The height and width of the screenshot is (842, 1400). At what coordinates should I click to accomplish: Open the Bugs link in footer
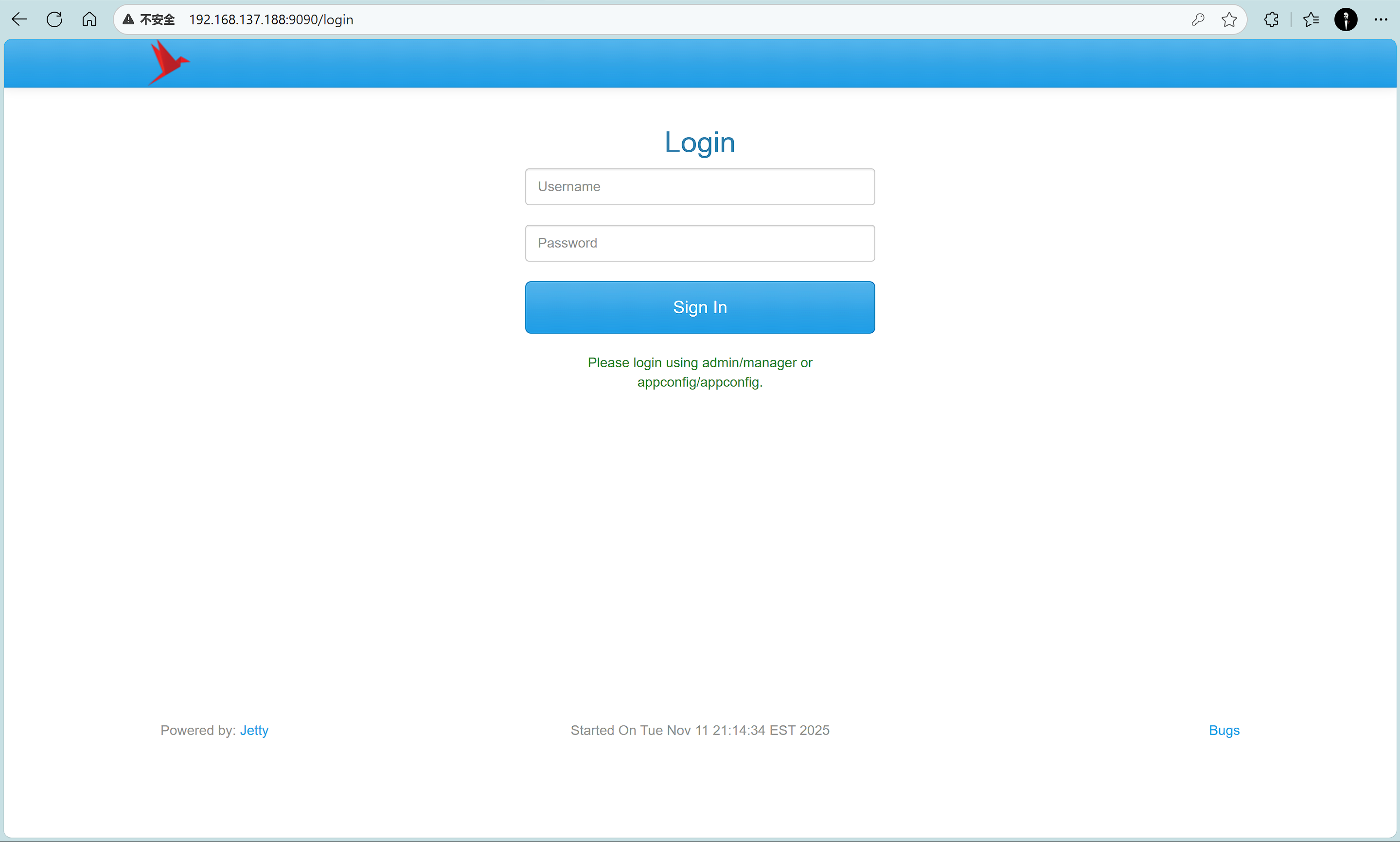(x=1224, y=730)
